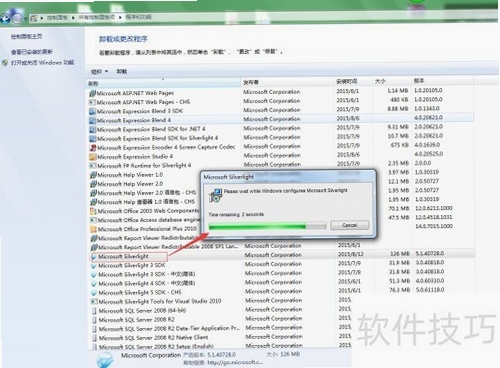Click the Microsoft Expression Studio 4 icon
This screenshot has height=368, width=500.
pos(93,157)
